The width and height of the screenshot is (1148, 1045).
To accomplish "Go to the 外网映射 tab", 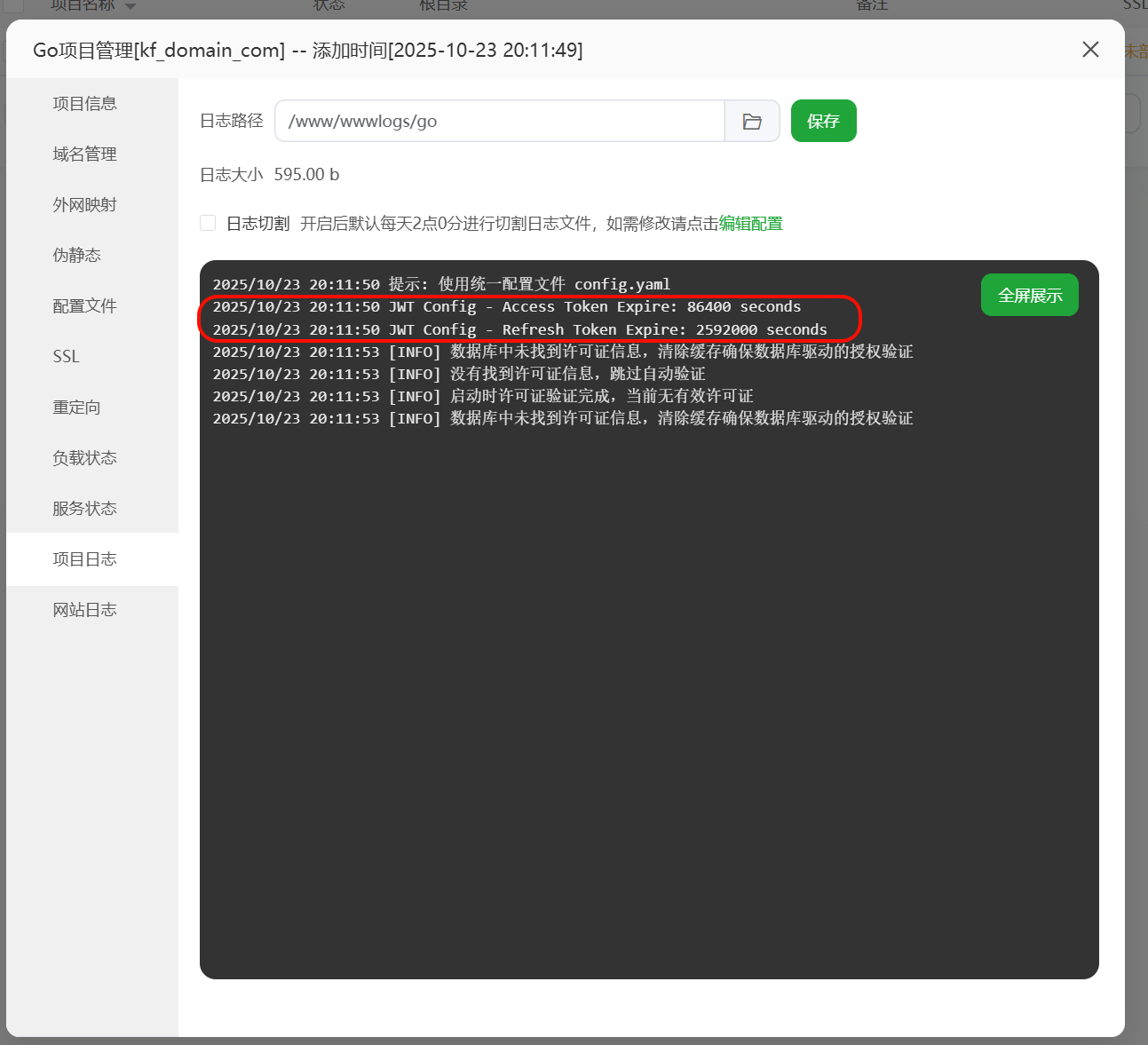I will tap(85, 205).
